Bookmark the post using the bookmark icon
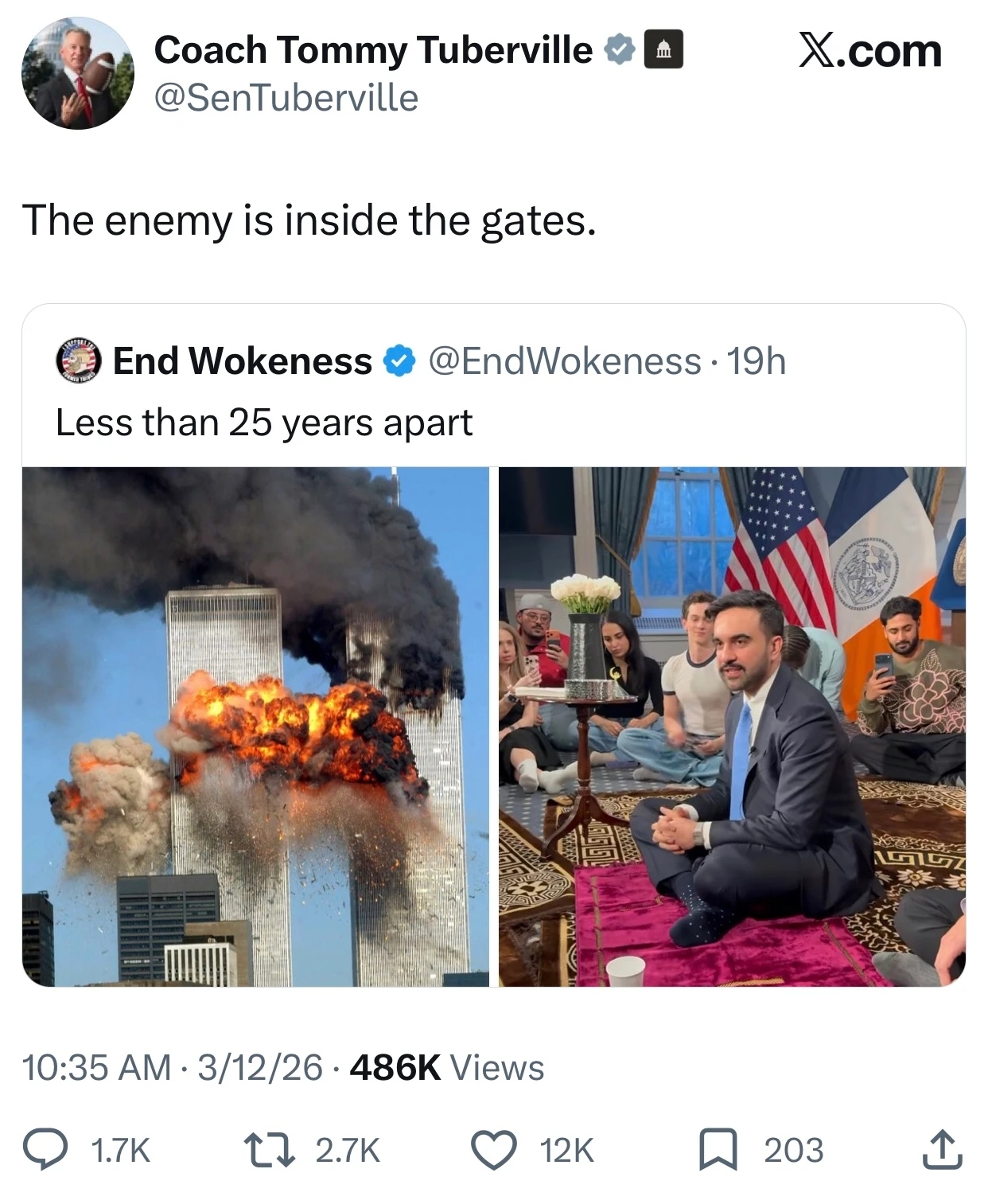988x1204 pixels. 718,1151
